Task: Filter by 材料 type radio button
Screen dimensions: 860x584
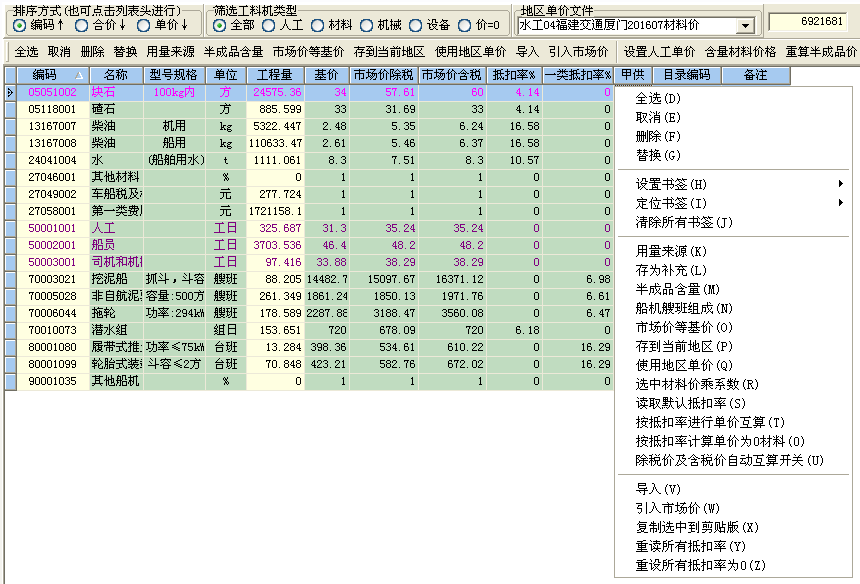Action: 318,25
